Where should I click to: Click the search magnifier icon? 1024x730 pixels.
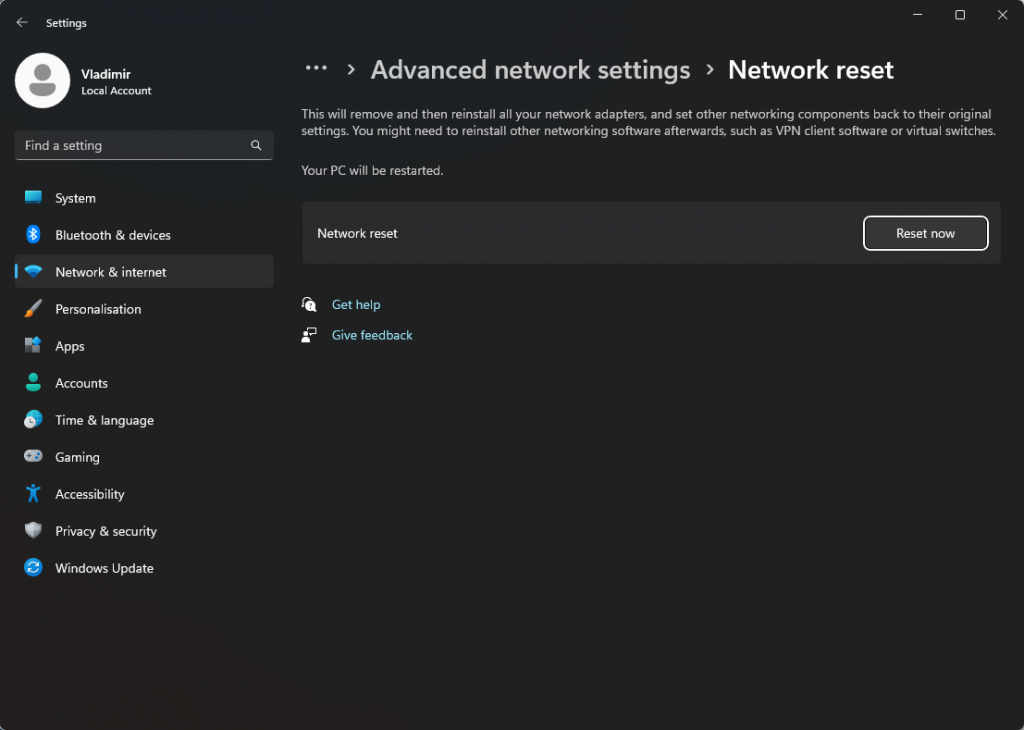[x=256, y=145]
